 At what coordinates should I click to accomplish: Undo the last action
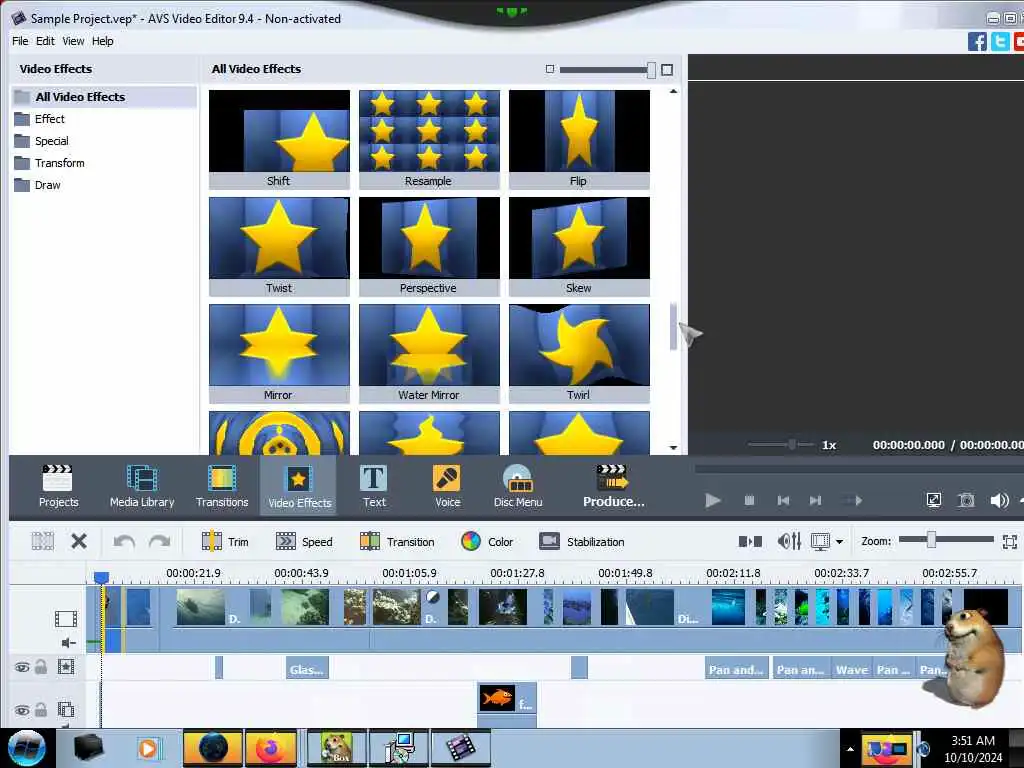tap(124, 541)
